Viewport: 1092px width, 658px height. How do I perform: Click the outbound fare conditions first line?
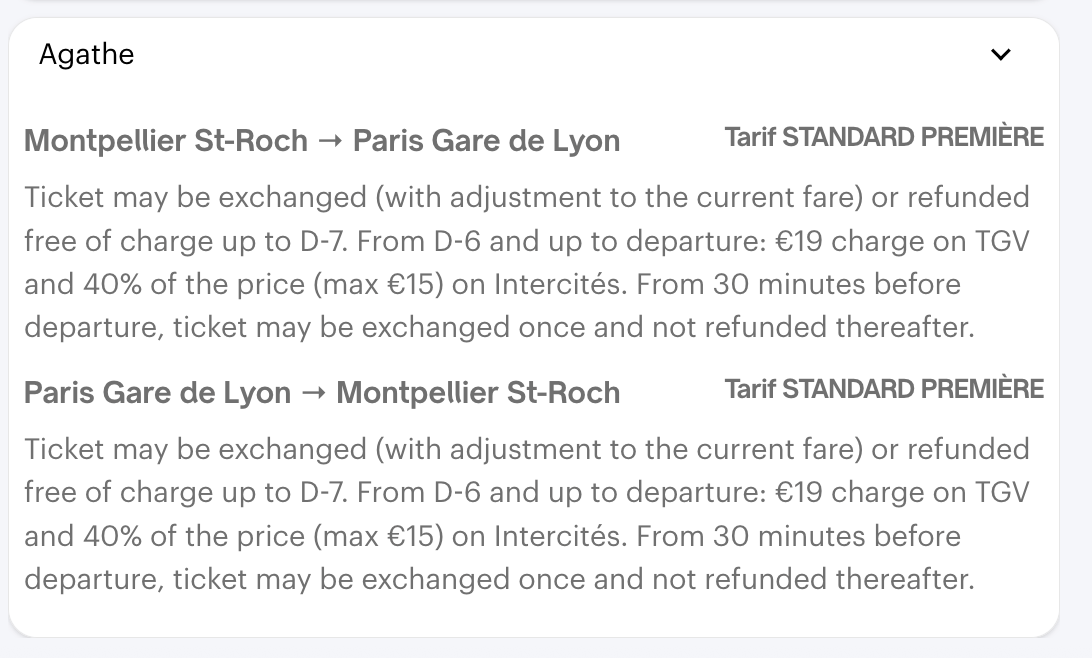point(526,198)
